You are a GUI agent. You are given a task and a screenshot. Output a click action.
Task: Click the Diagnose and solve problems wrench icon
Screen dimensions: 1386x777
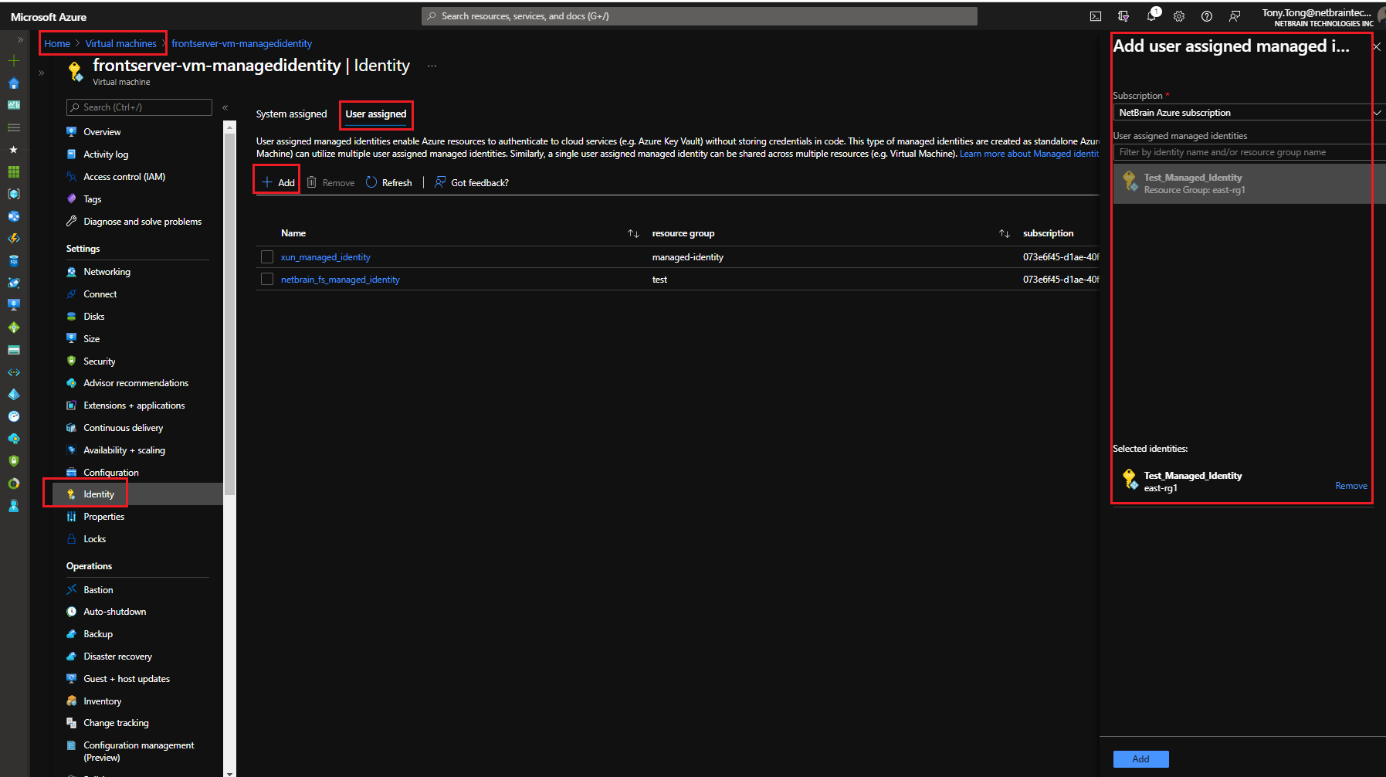pos(71,221)
